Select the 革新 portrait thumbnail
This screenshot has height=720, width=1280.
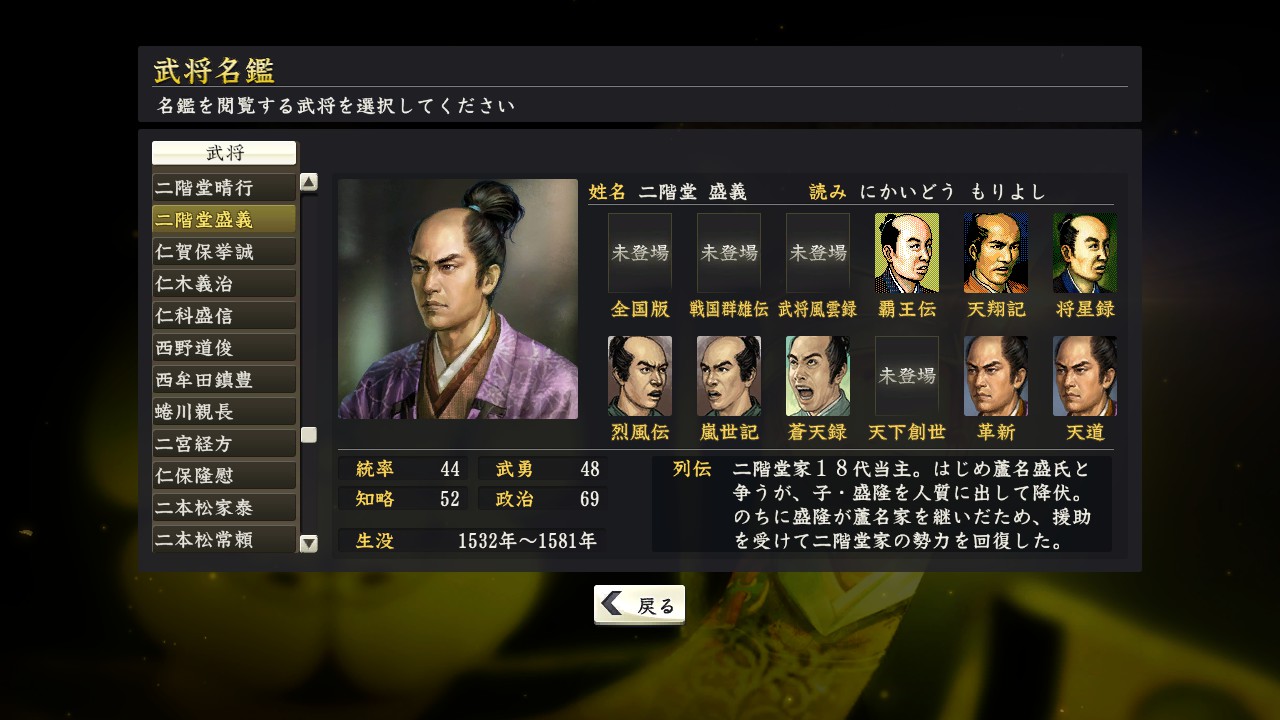click(996, 376)
